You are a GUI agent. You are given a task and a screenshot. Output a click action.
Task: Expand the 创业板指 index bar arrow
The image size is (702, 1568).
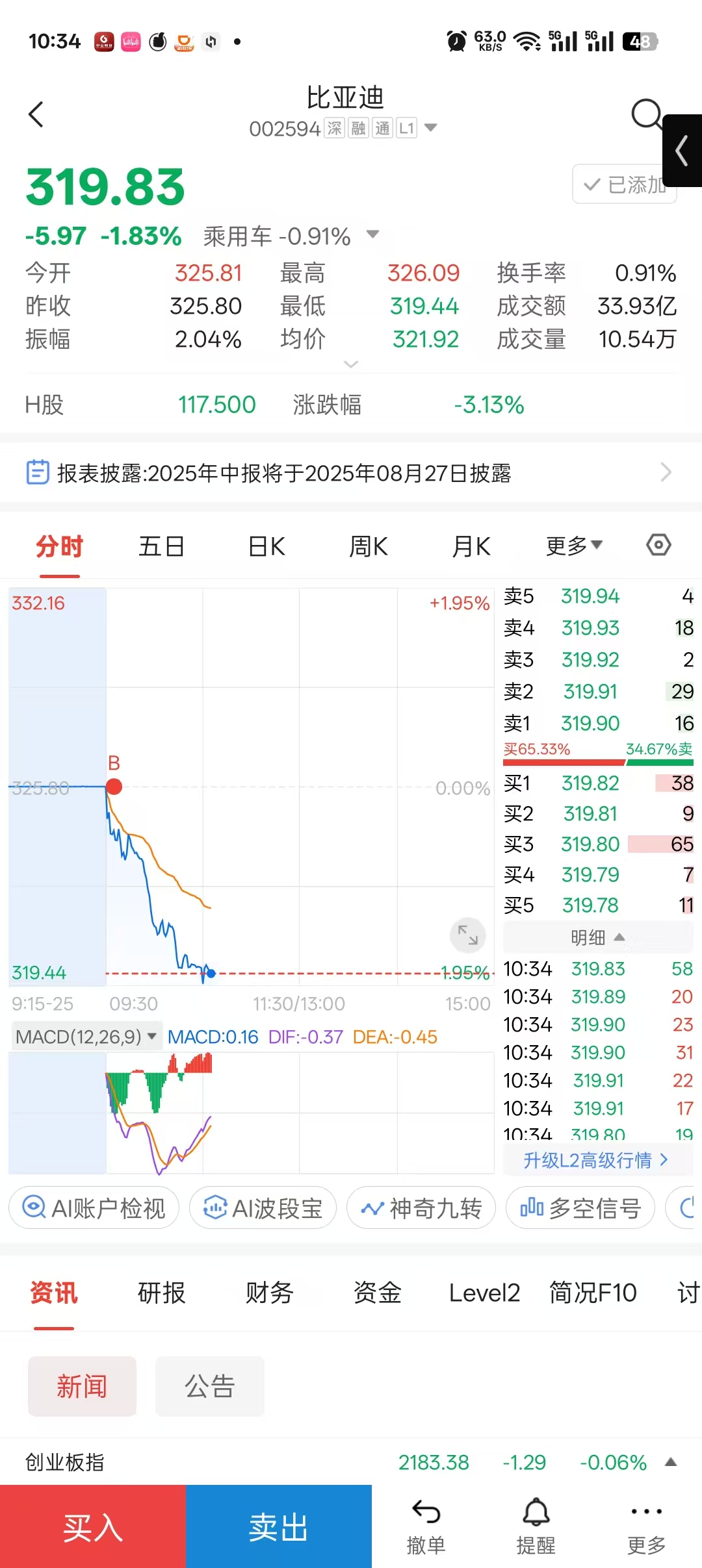(x=671, y=1462)
